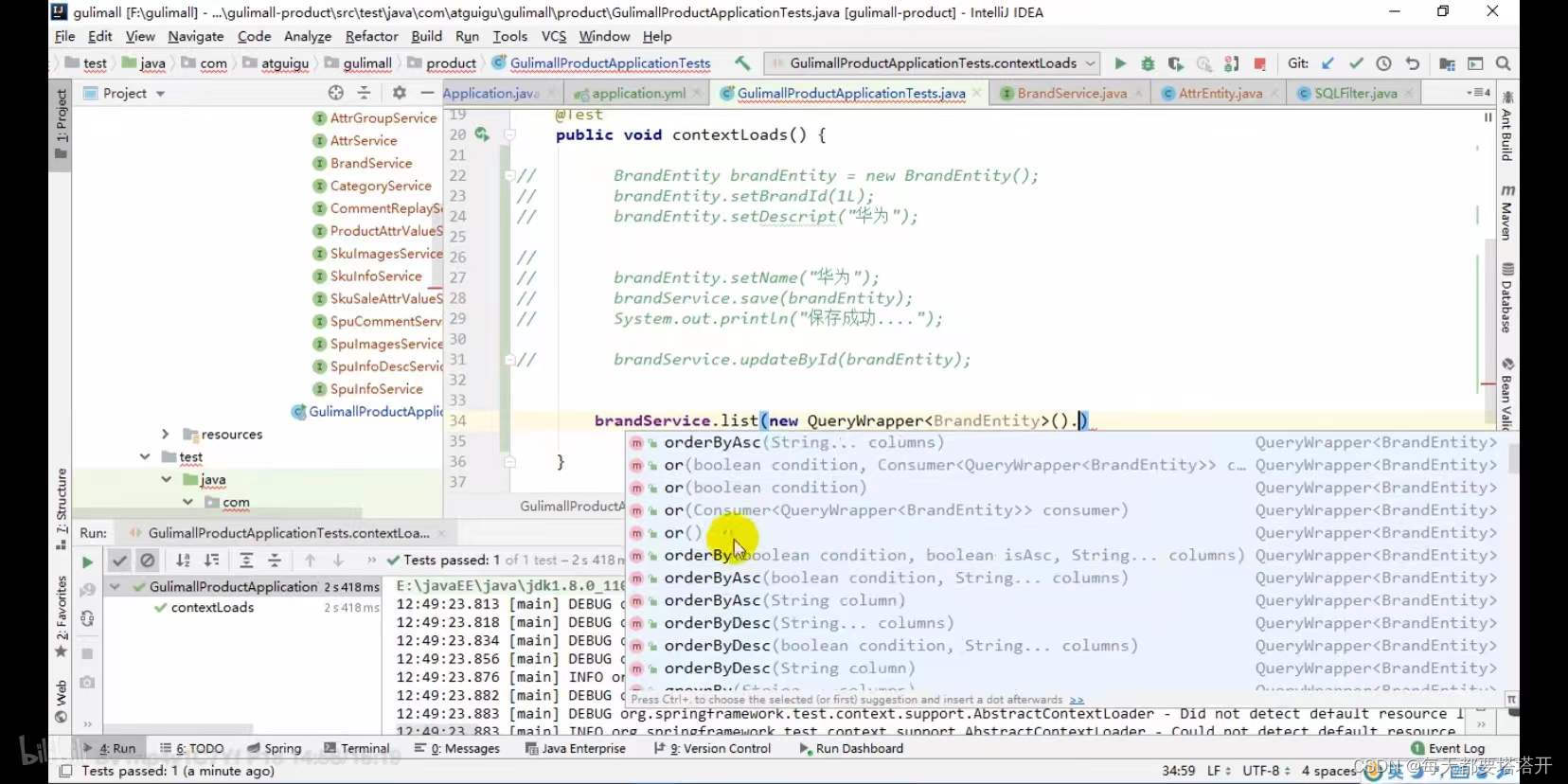Build project with hammer icon

742,63
